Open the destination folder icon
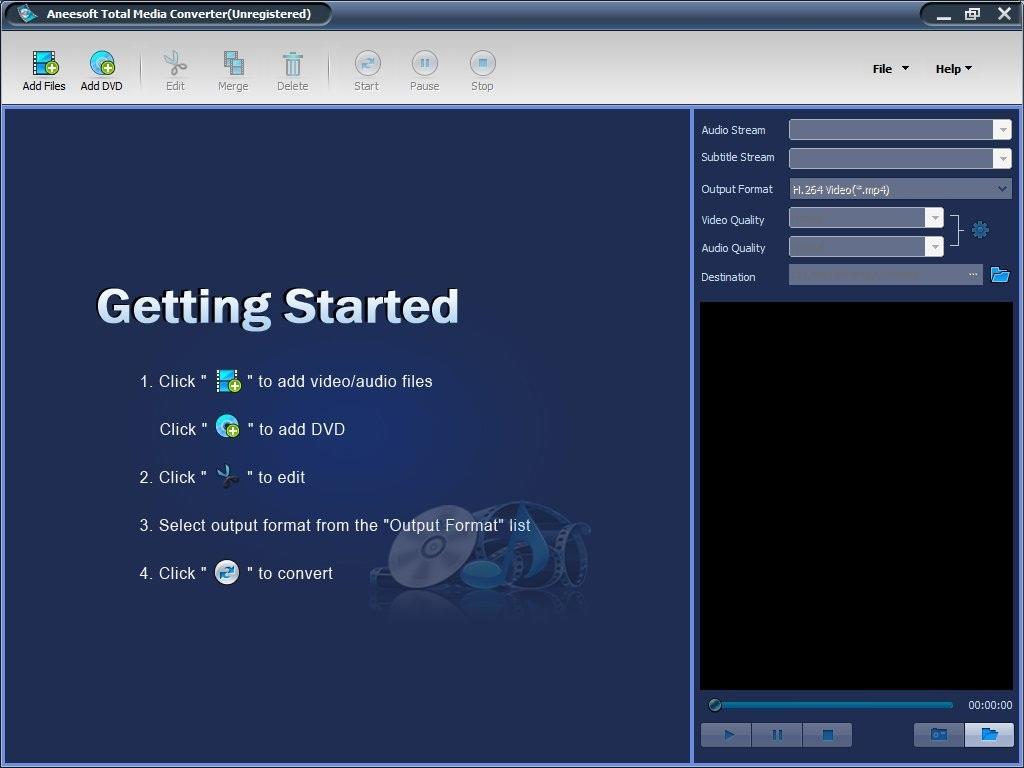Viewport: 1024px width, 768px height. click(1000, 274)
